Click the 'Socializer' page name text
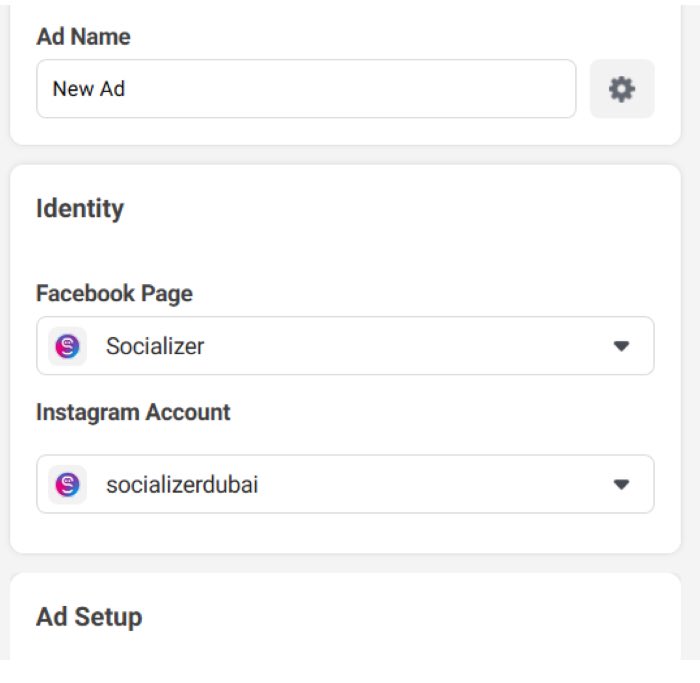The height and width of the screenshot is (683, 700). click(155, 346)
